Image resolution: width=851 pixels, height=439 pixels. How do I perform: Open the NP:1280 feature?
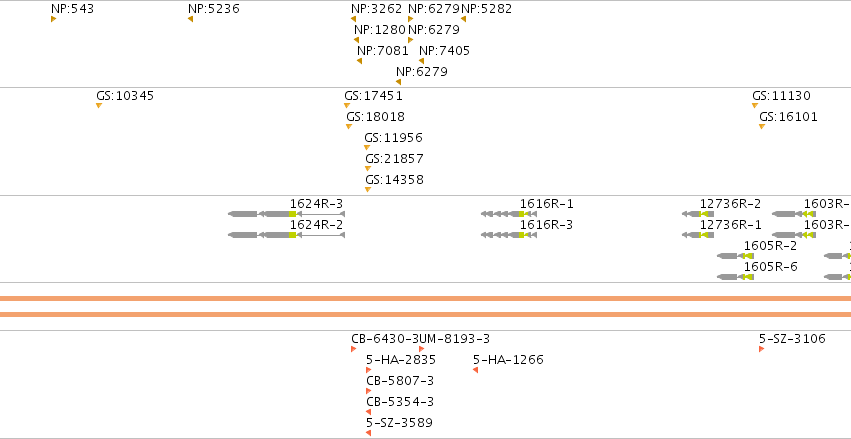(357, 40)
